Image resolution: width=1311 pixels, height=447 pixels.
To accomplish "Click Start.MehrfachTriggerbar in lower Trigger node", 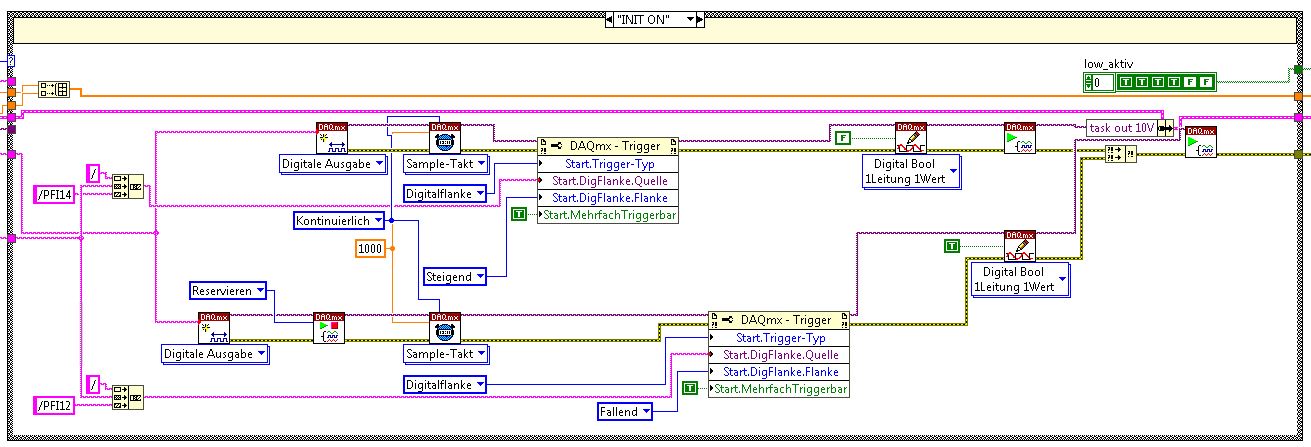I will 779,388.
